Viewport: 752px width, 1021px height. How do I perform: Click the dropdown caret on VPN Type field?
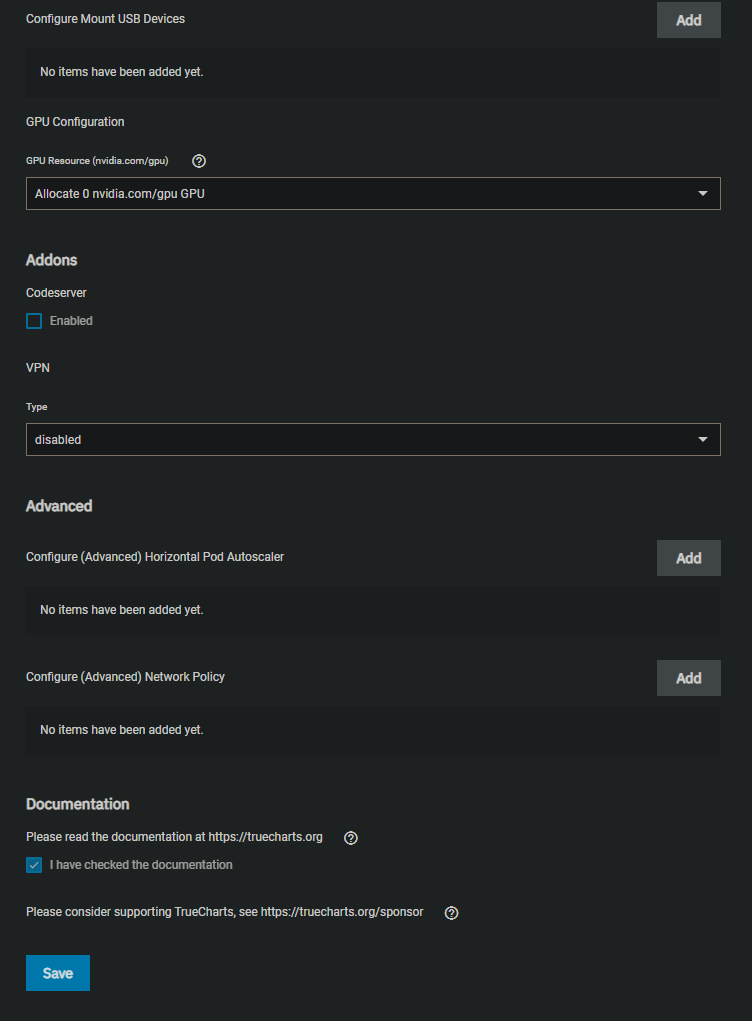pos(703,439)
